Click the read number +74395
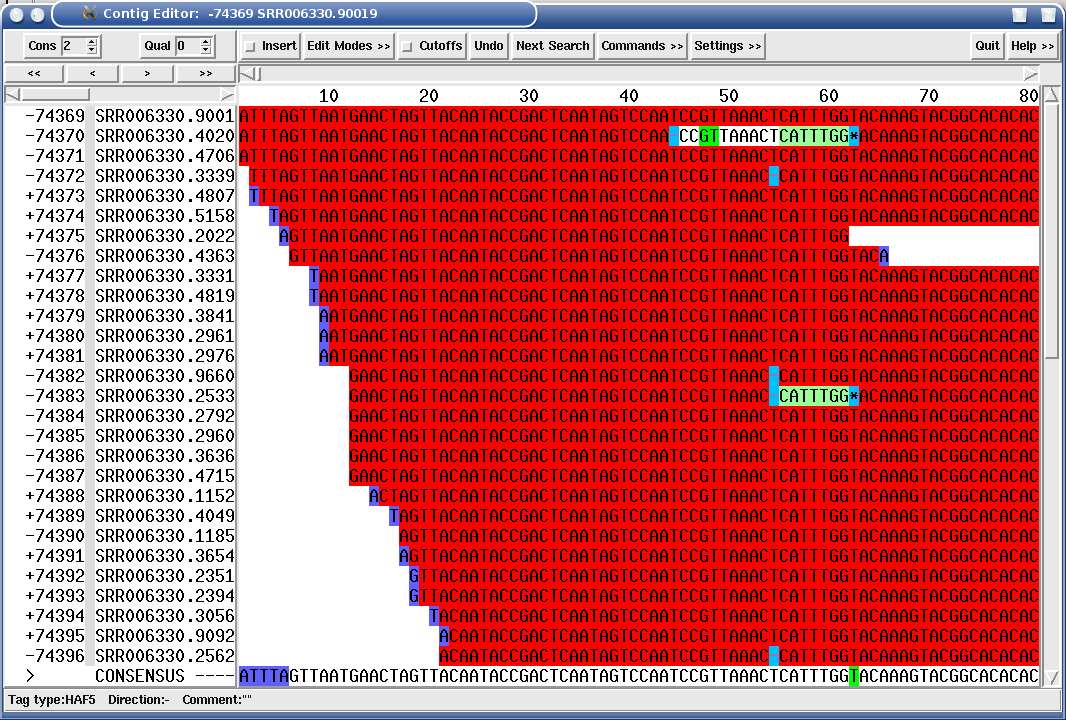This screenshot has width=1066, height=720. click(x=54, y=636)
